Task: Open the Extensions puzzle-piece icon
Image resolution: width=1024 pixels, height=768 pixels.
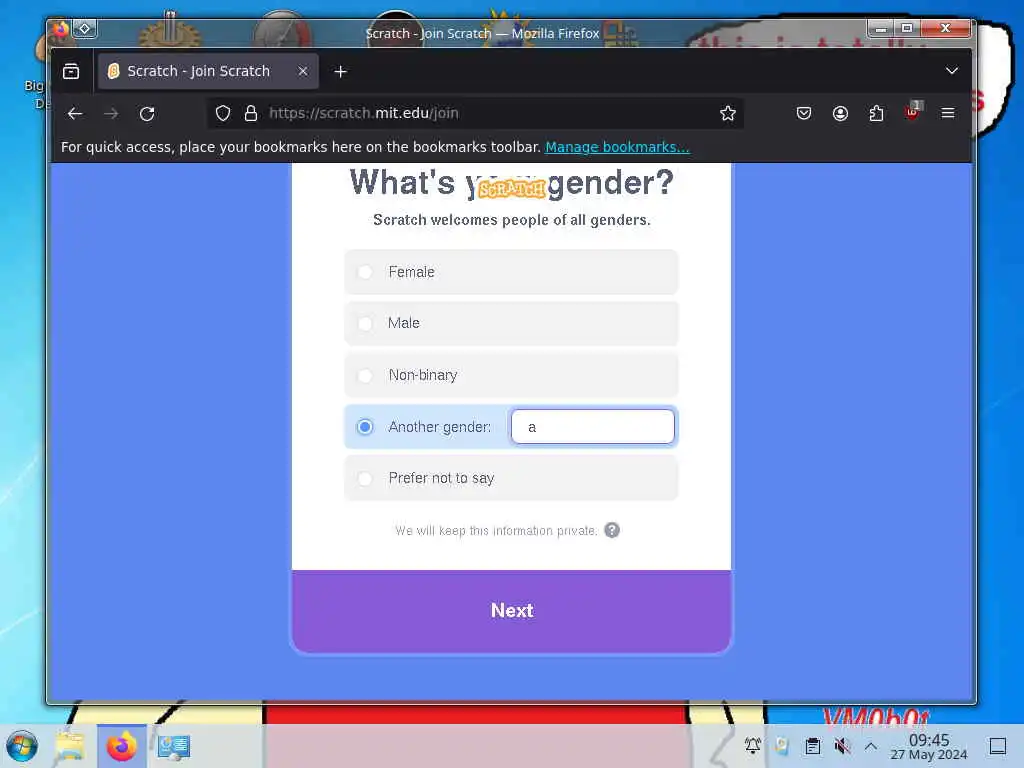Action: tap(876, 114)
